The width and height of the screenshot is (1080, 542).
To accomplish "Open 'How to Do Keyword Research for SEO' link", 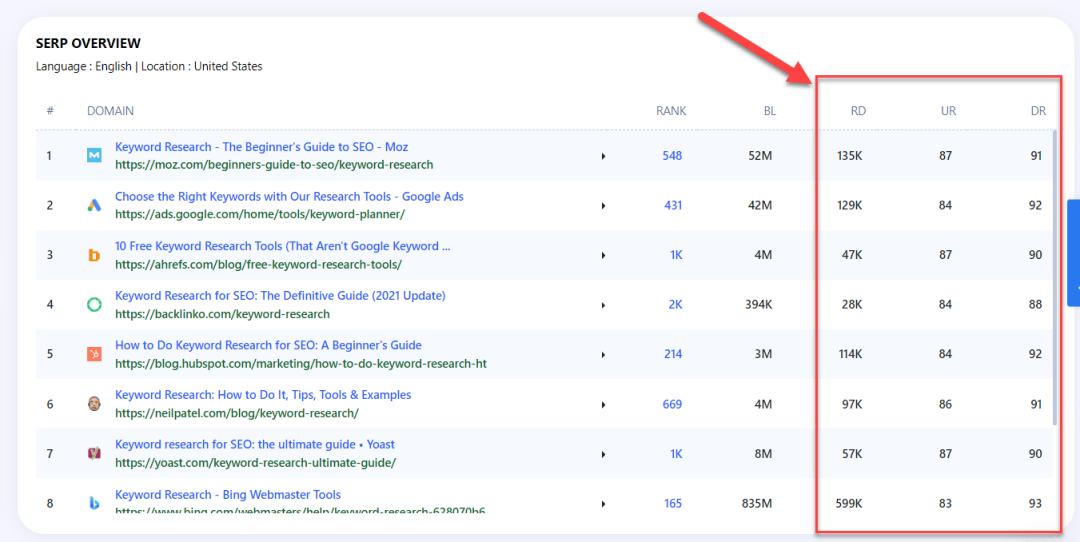I will 268,345.
